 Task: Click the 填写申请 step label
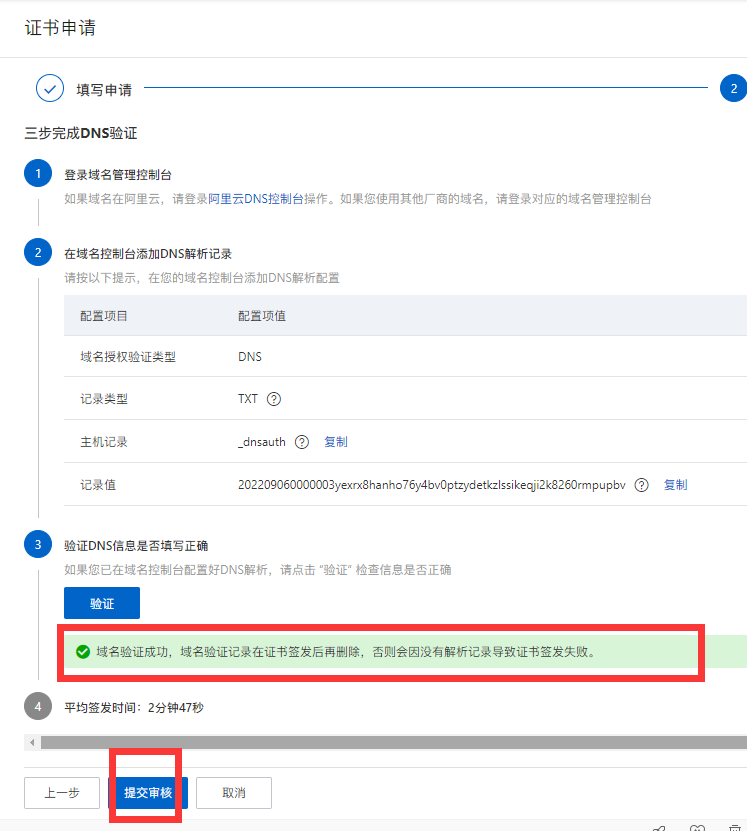coord(104,89)
